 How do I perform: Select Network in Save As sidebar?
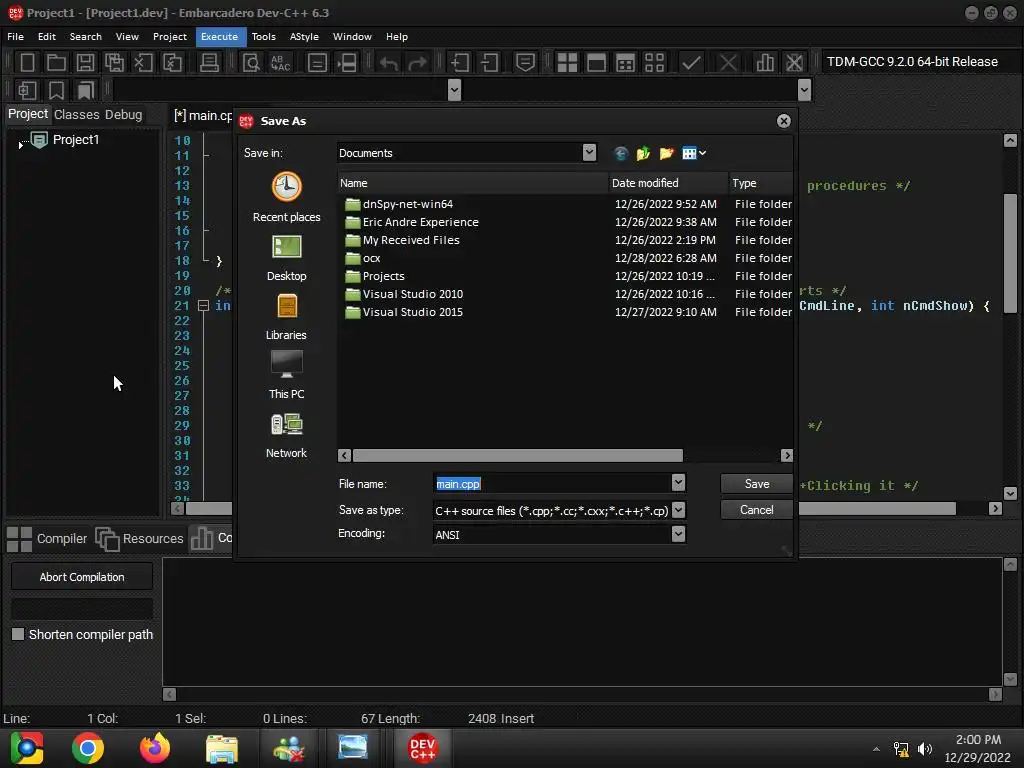(x=286, y=435)
